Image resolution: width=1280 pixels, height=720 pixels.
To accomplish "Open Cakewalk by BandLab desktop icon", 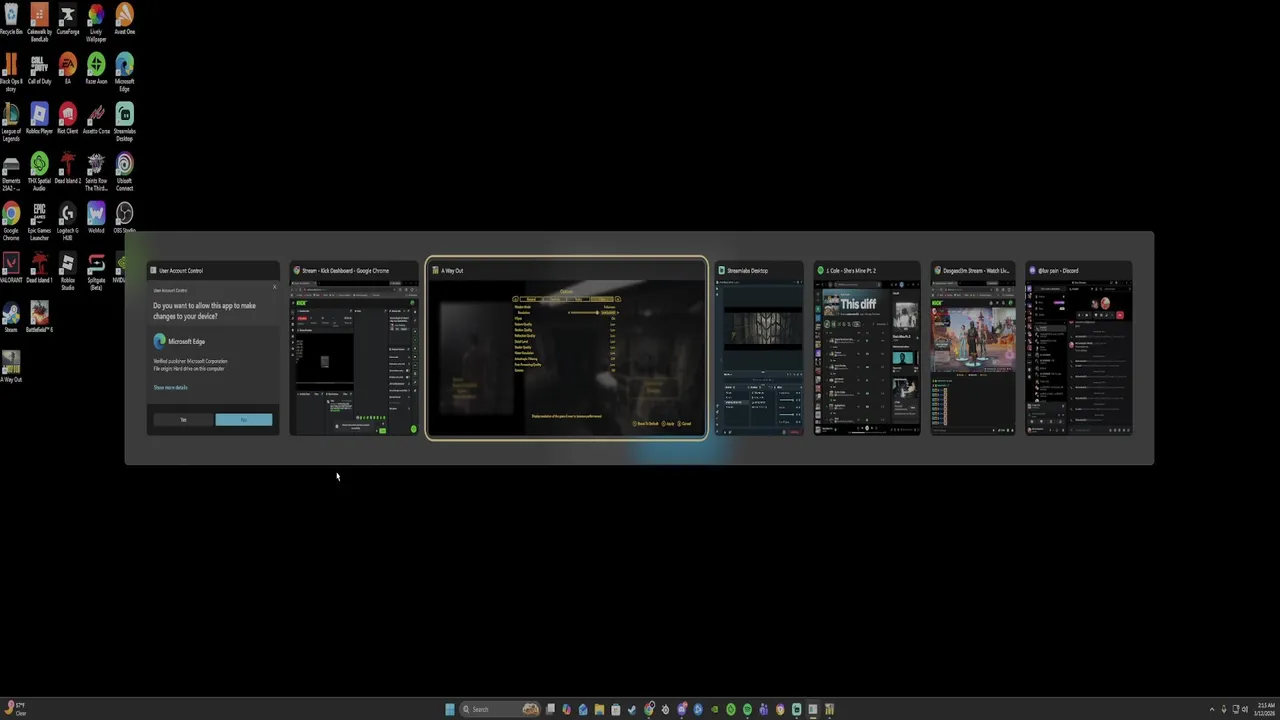I will [39, 22].
